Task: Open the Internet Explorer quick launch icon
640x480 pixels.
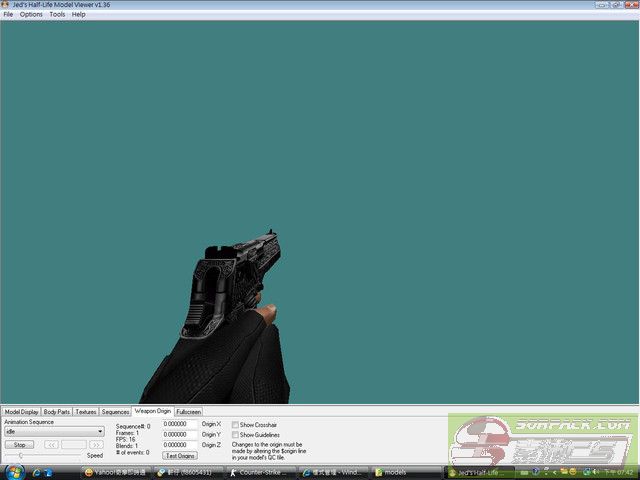Action: pyautogui.click(x=37, y=471)
